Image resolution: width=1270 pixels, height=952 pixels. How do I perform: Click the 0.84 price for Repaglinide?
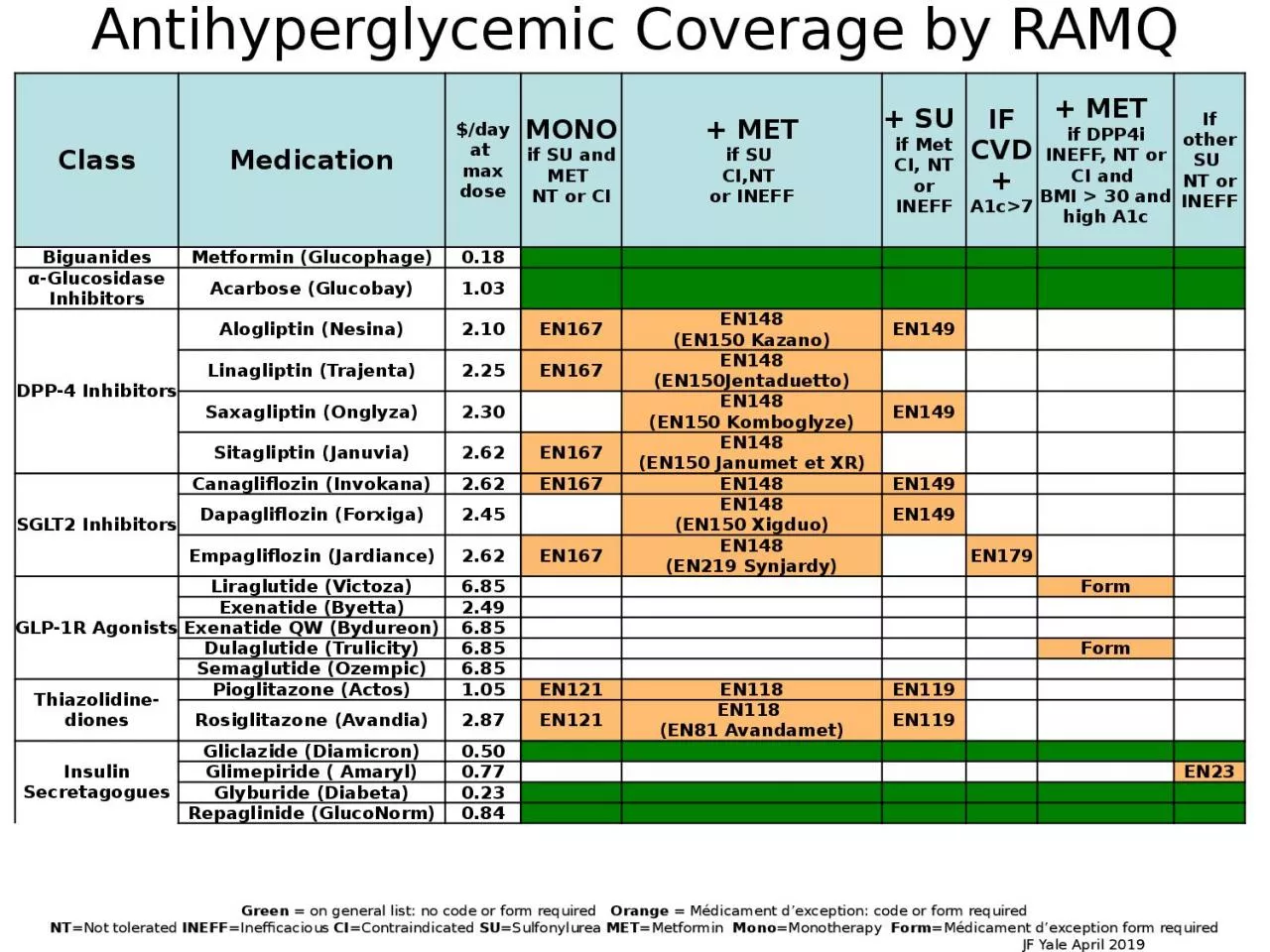point(483,813)
